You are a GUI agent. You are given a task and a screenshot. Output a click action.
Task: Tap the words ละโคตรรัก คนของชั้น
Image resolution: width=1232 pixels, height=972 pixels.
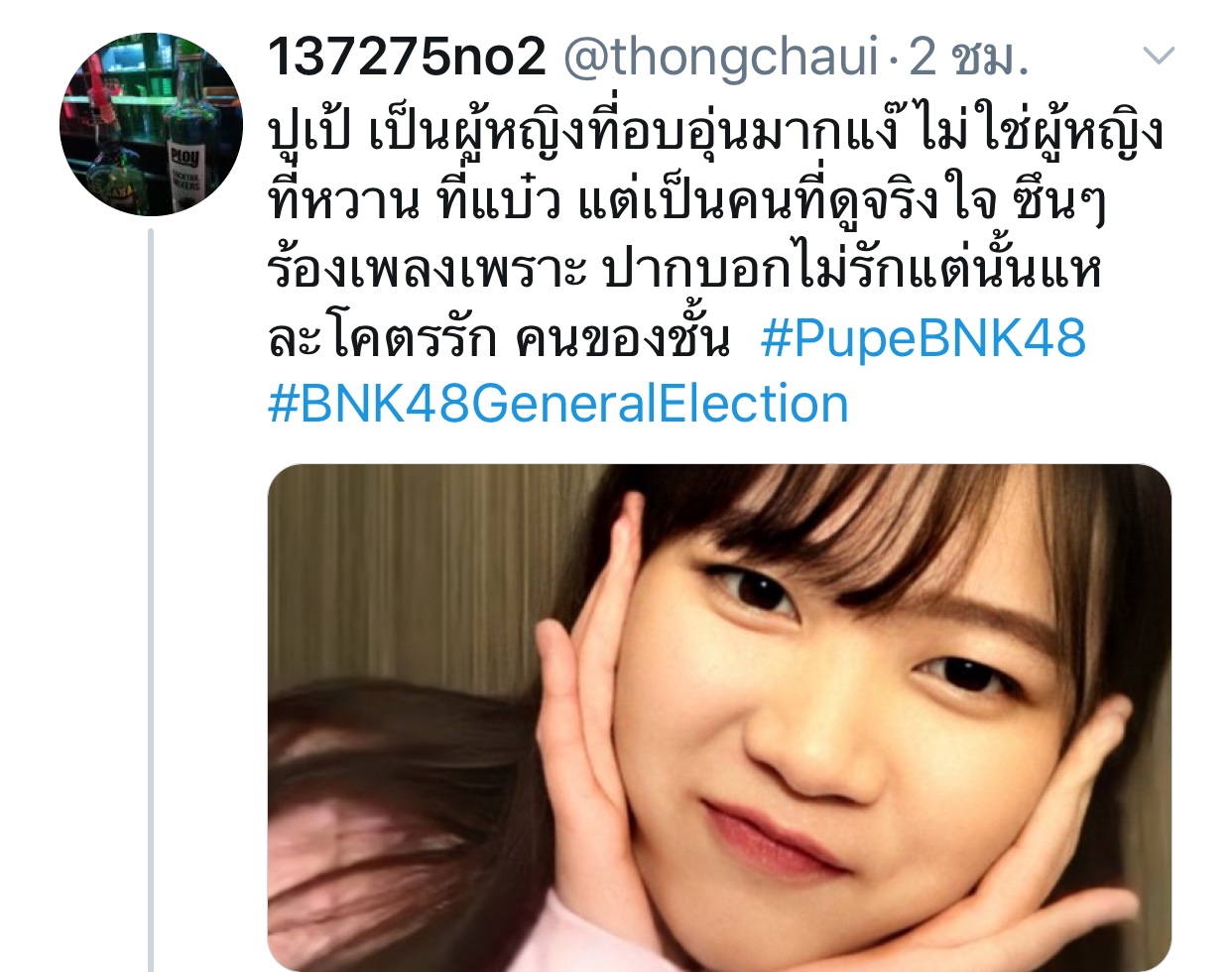point(499,338)
